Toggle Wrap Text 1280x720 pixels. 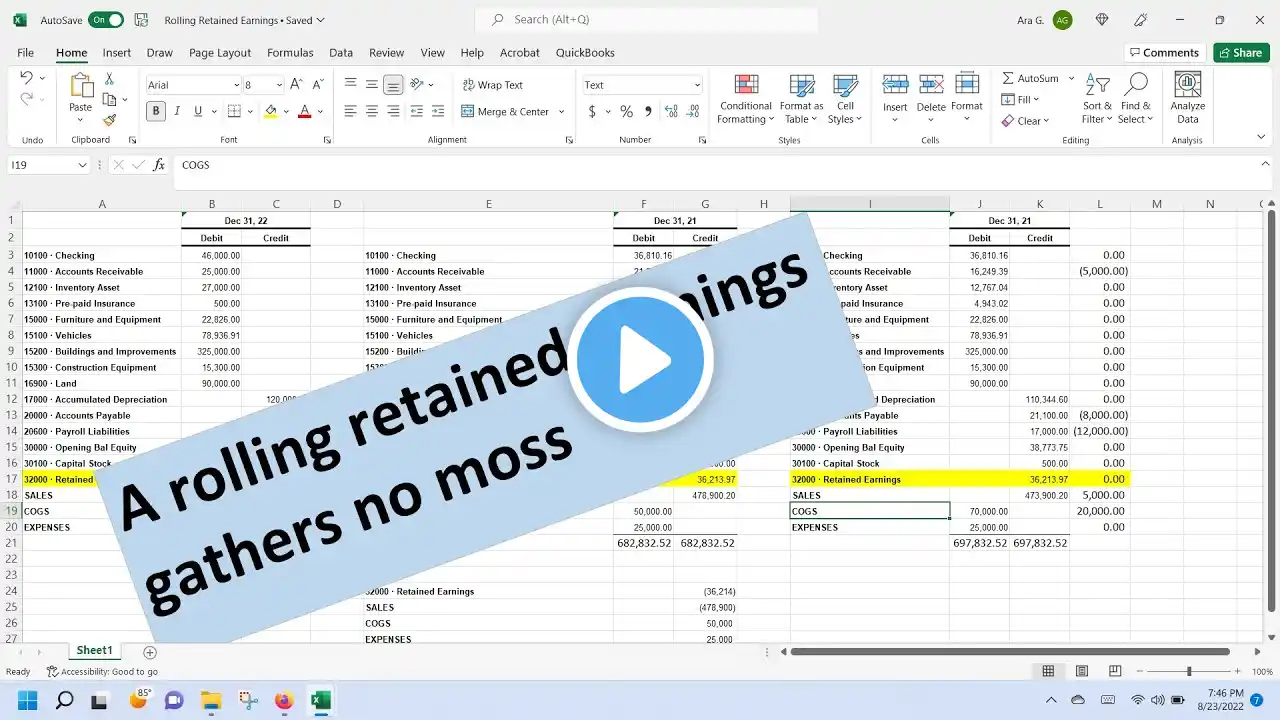point(493,85)
